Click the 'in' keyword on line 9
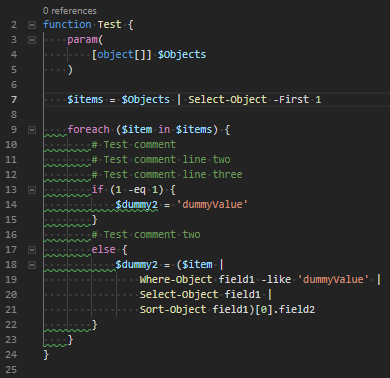The image size is (390, 378). click(164, 130)
